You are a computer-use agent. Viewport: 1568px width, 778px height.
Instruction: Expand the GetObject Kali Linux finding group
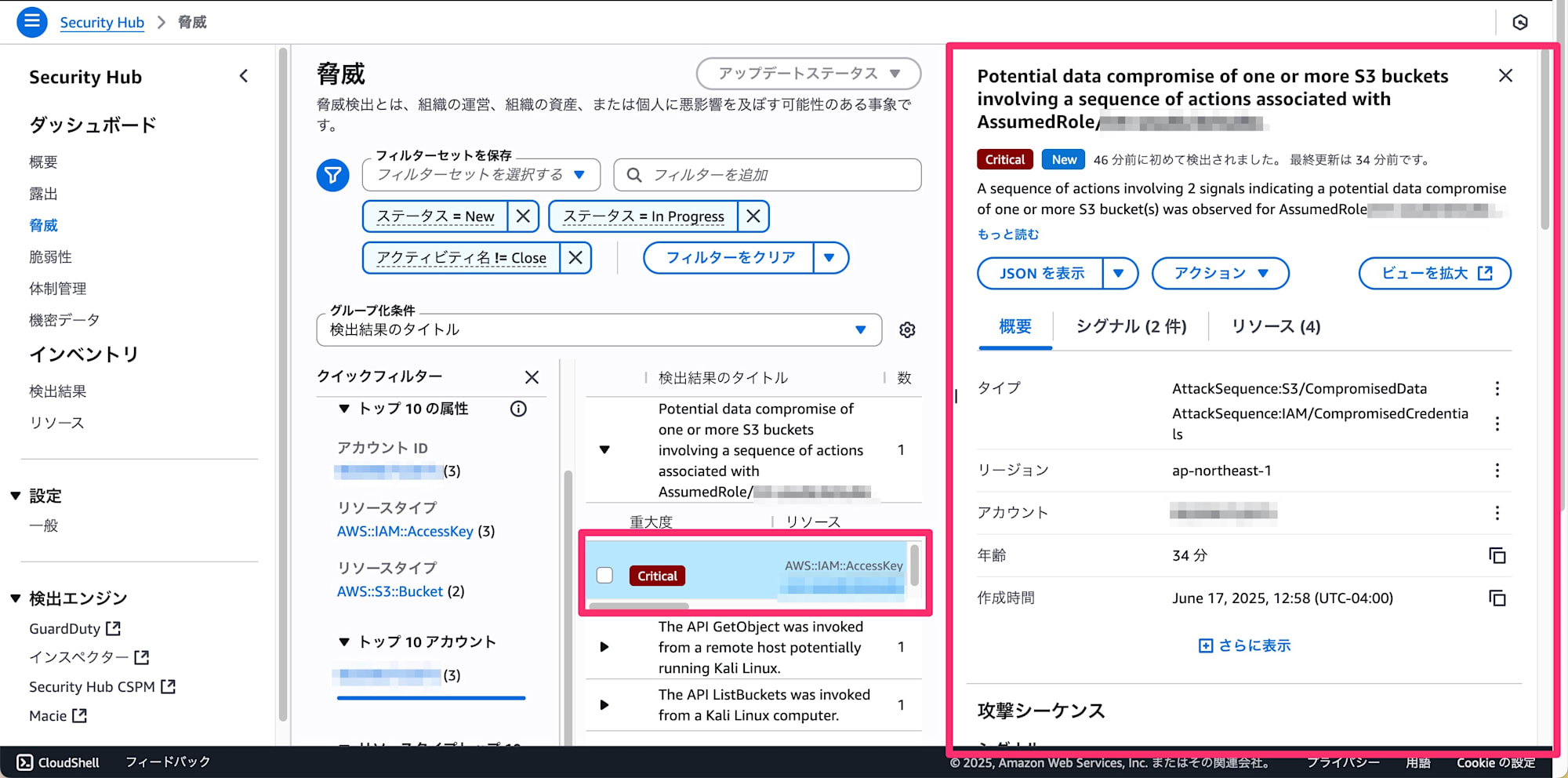(x=604, y=647)
